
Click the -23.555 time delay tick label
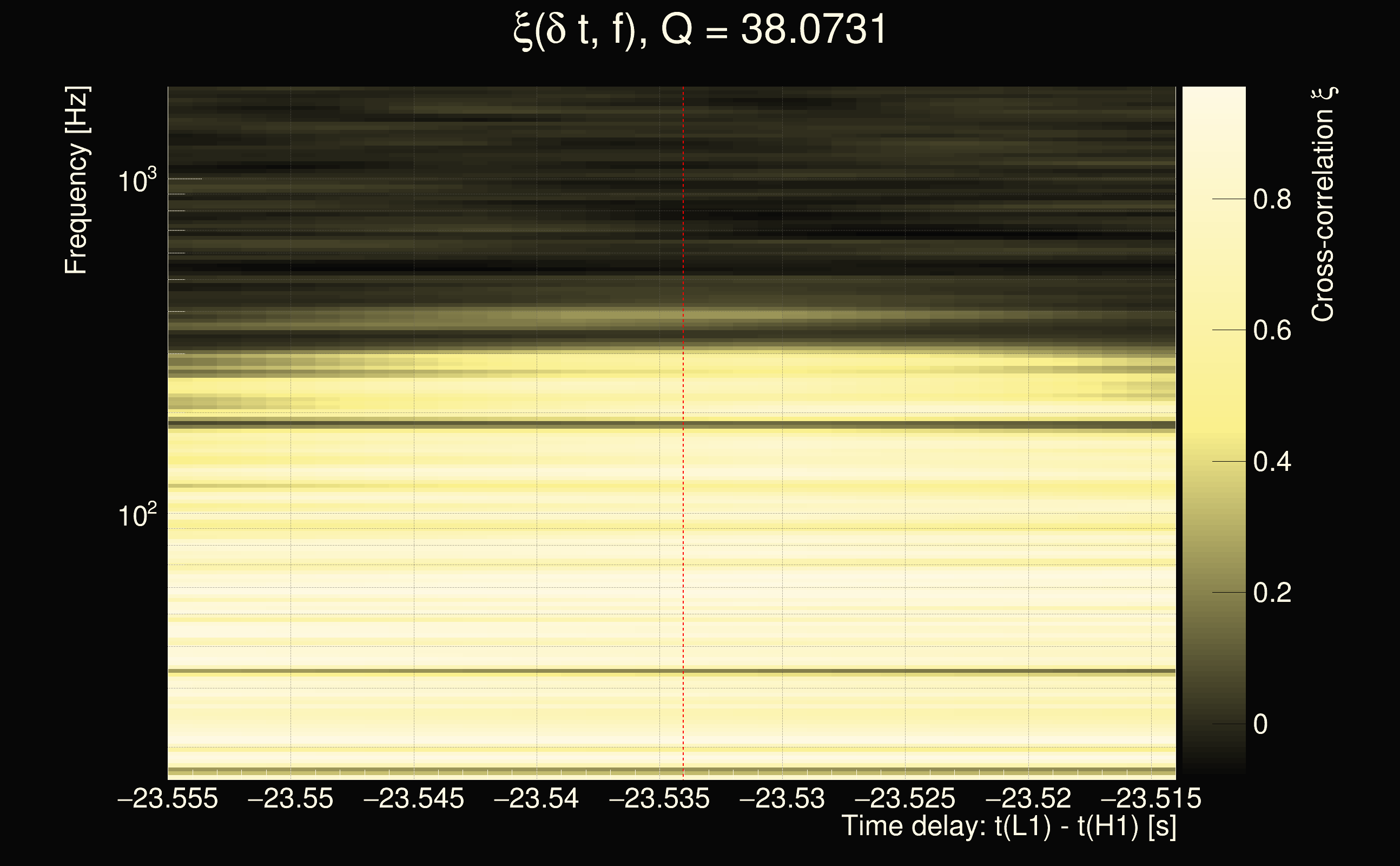pos(168,798)
